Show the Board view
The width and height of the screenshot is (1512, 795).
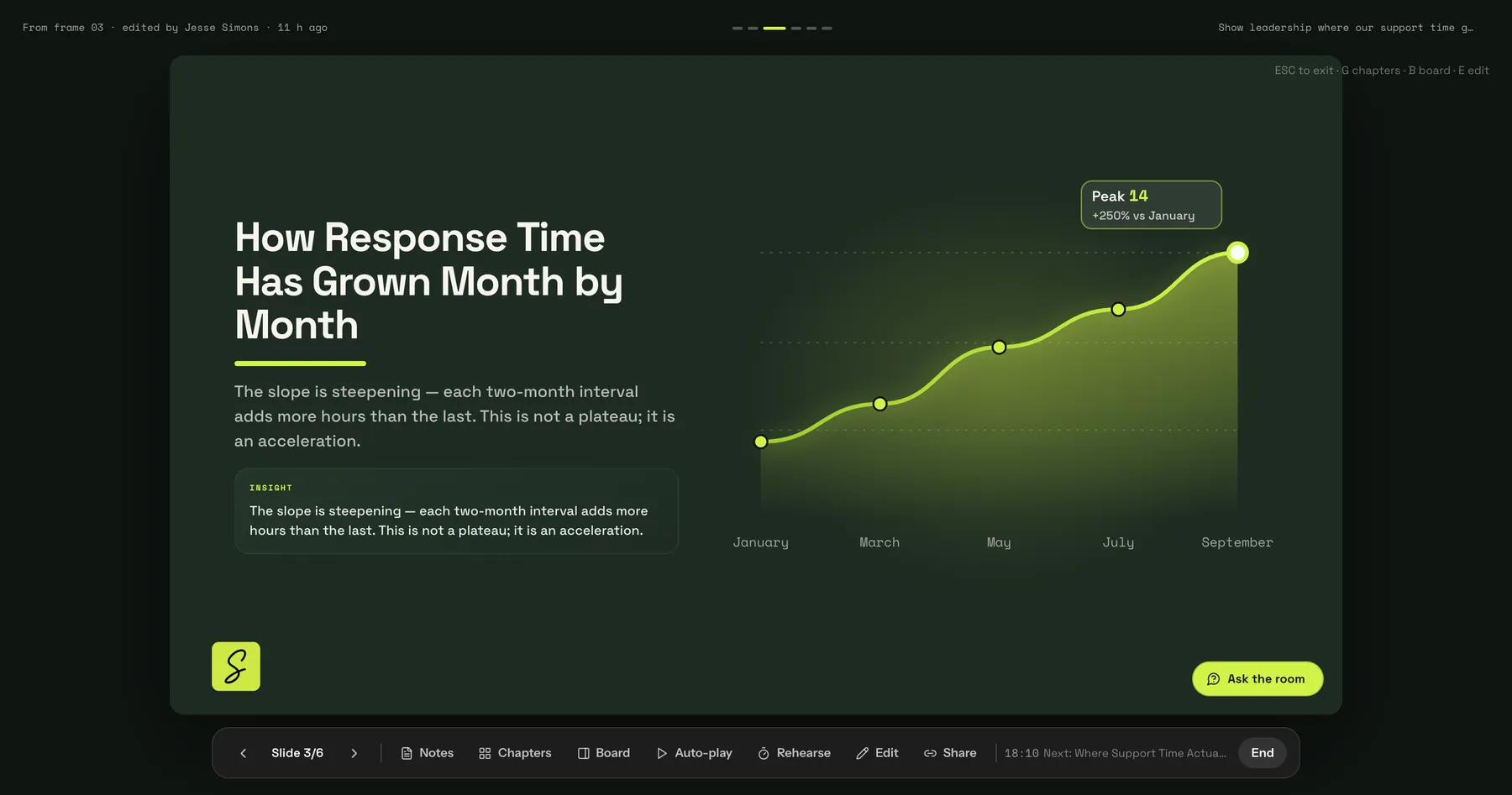pyautogui.click(x=604, y=753)
